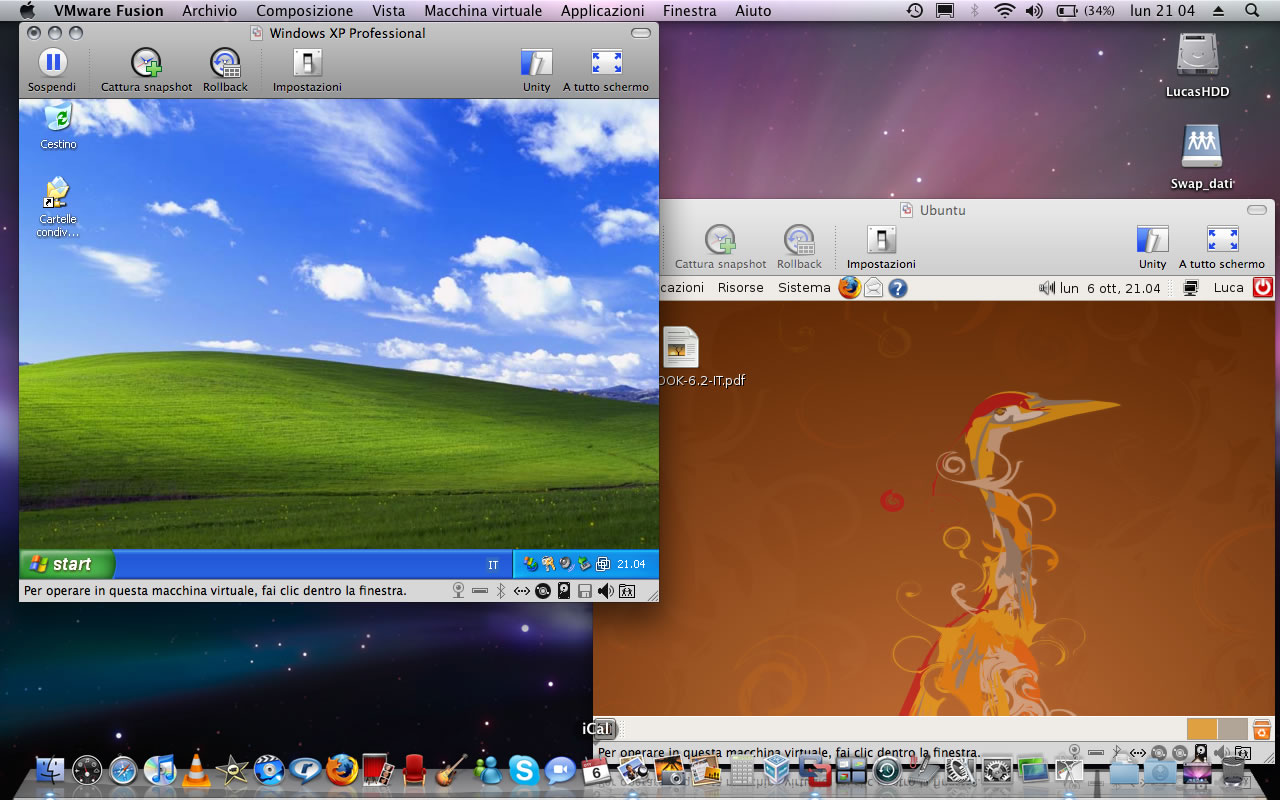The height and width of the screenshot is (800, 1280).
Task: Click Rollback in the Ubuntu window
Action: coord(799,247)
